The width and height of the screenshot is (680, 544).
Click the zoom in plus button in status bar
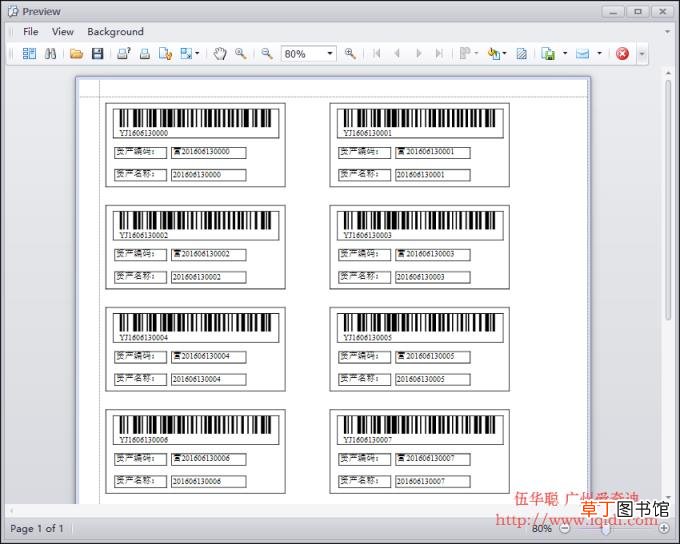click(x=664, y=528)
